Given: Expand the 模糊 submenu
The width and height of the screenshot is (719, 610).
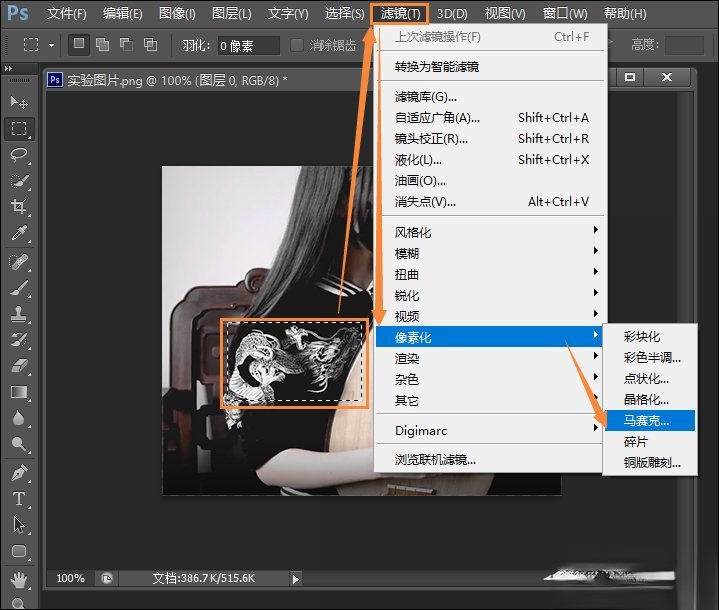Looking at the screenshot, I should (490, 253).
